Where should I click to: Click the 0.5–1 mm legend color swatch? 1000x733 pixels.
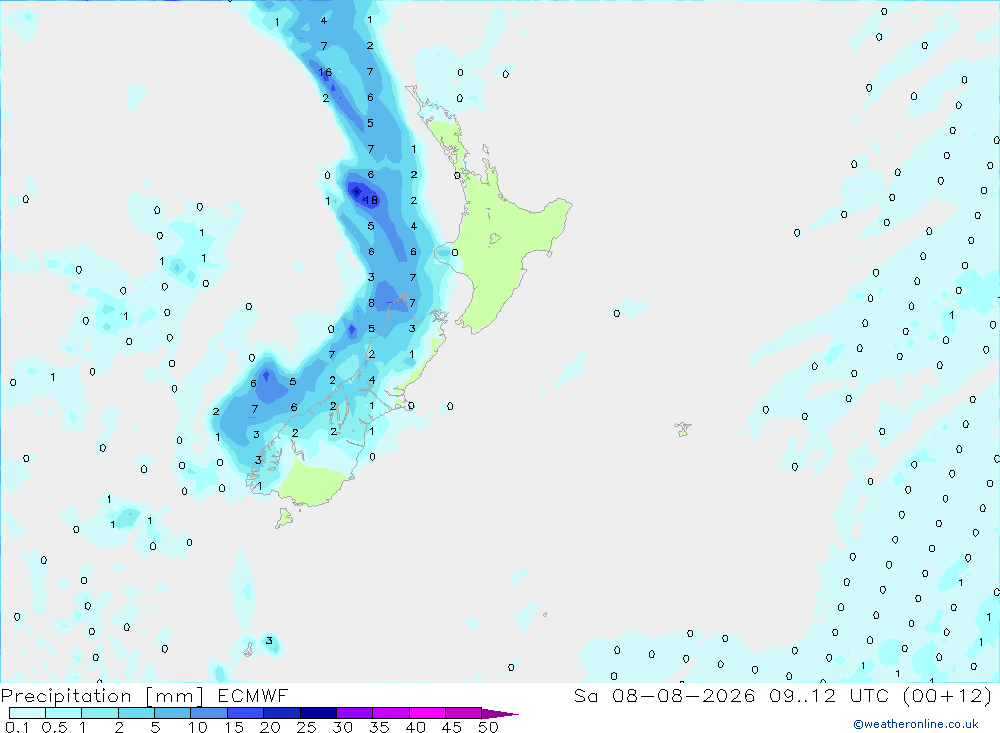point(64,713)
